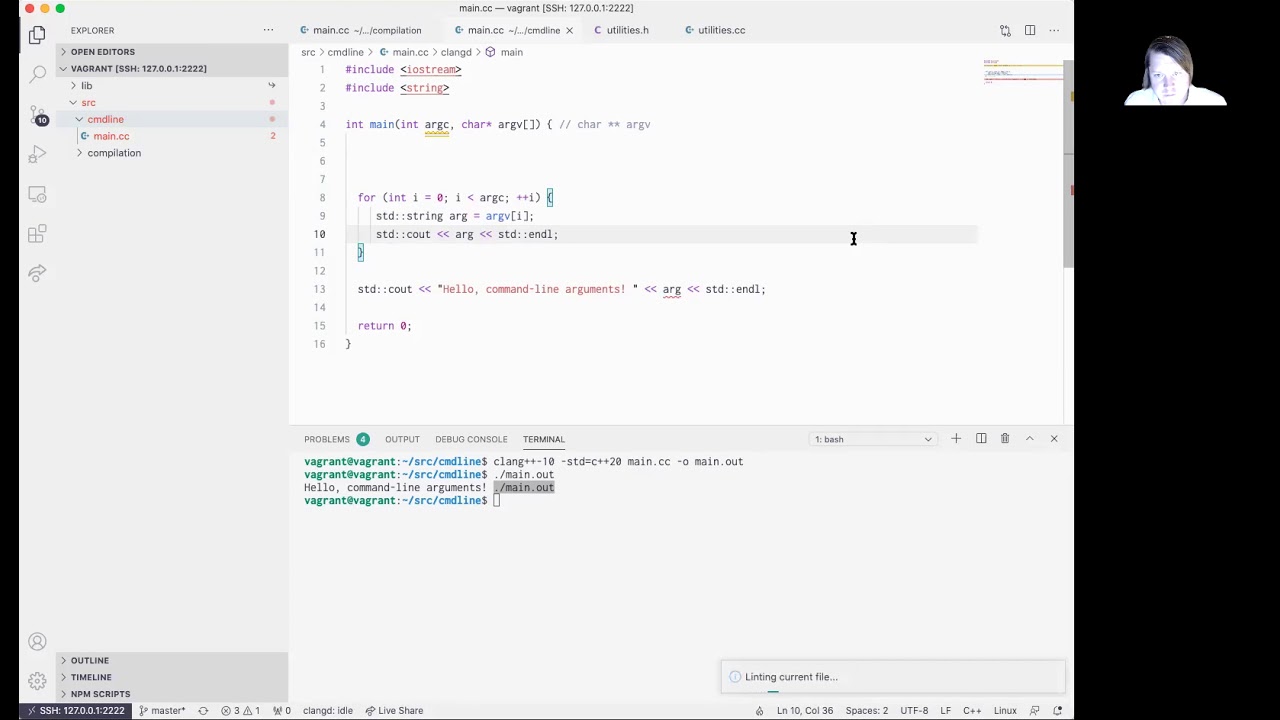This screenshot has width=1280, height=720.
Task: Change indentation via Spaces: 2
Action: click(x=866, y=711)
